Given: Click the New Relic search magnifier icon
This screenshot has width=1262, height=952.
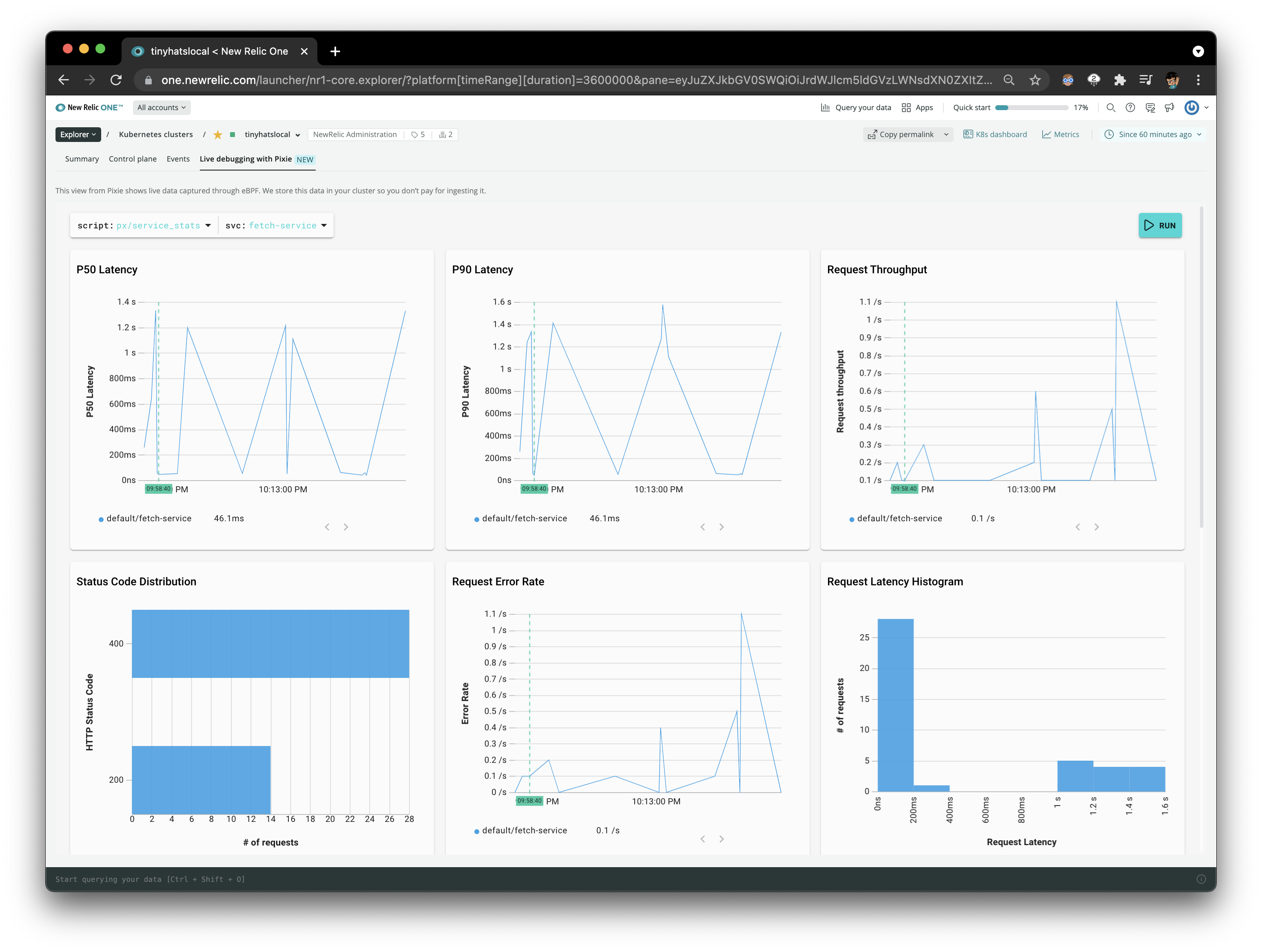Looking at the screenshot, I should (x=1110, y=107).
